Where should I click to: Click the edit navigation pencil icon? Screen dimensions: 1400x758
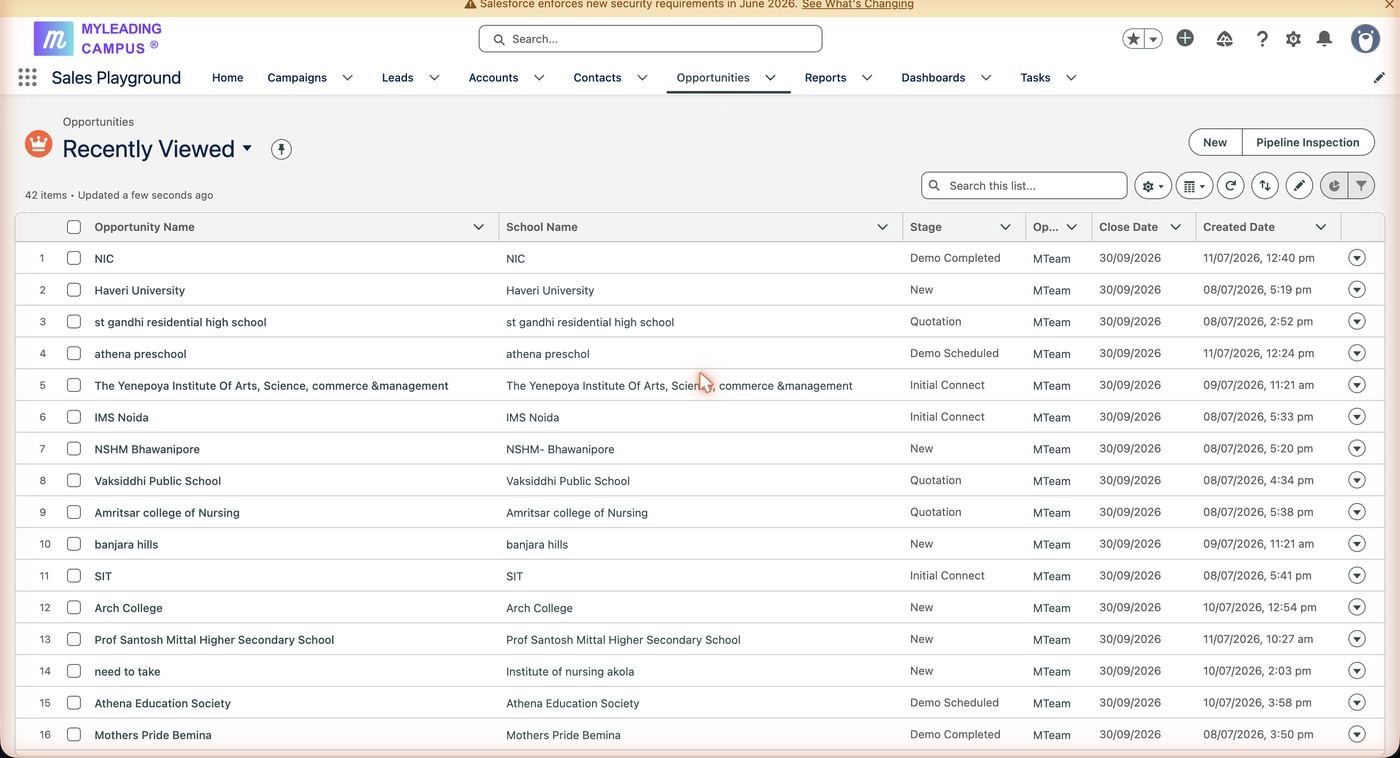coord(1379,77)
